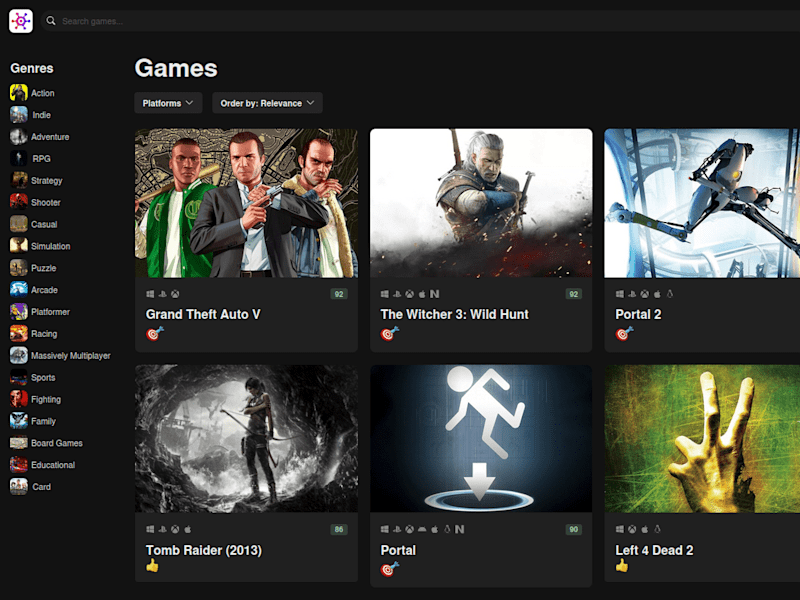Select the Racing genre label
The width and height of the screenshot is (800, 600).
(44, 334)
